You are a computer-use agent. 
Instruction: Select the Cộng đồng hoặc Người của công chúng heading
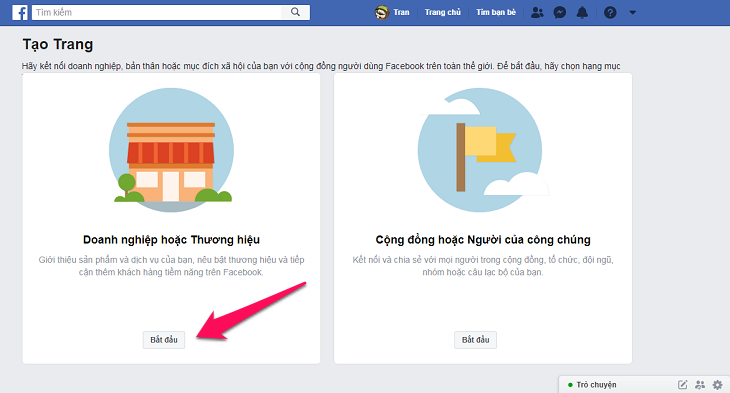(483, 240)
